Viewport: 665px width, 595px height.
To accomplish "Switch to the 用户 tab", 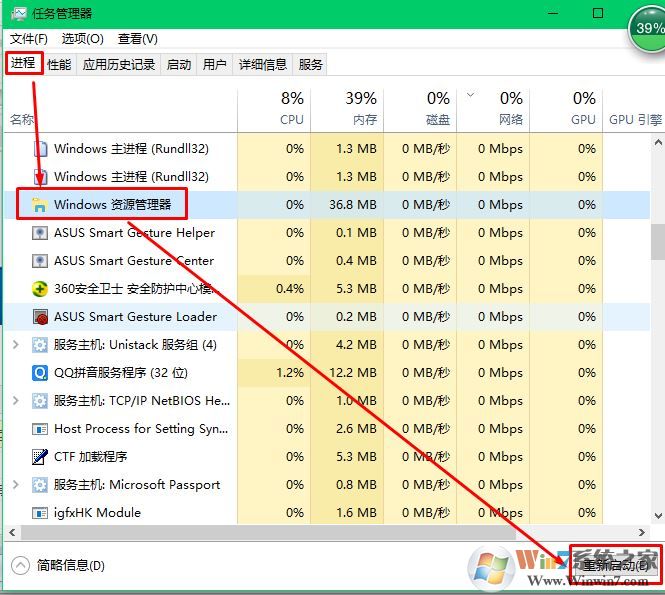I will tap(215, 64).
